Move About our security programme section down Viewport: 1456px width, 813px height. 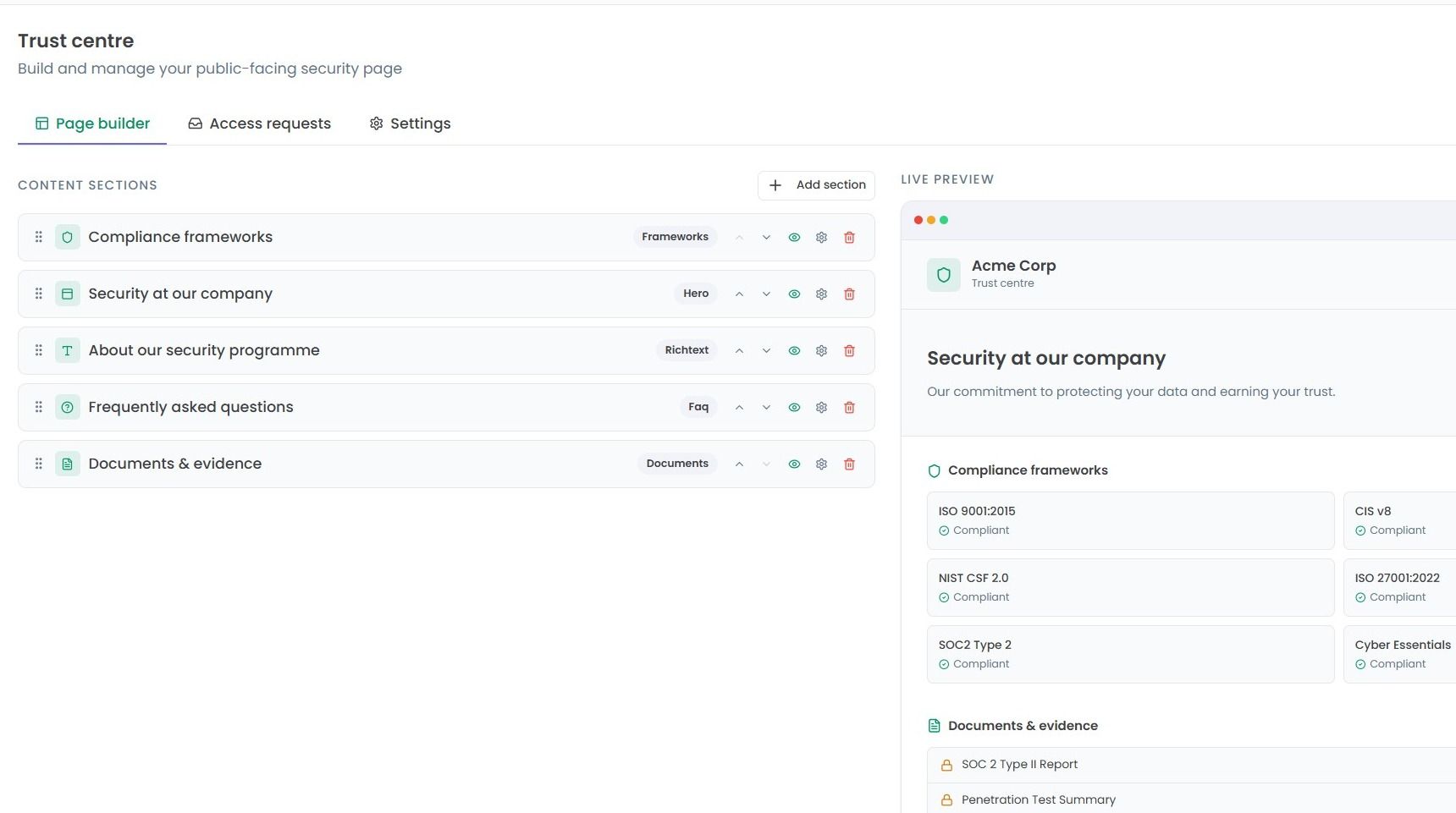click(x=766, y=351)
